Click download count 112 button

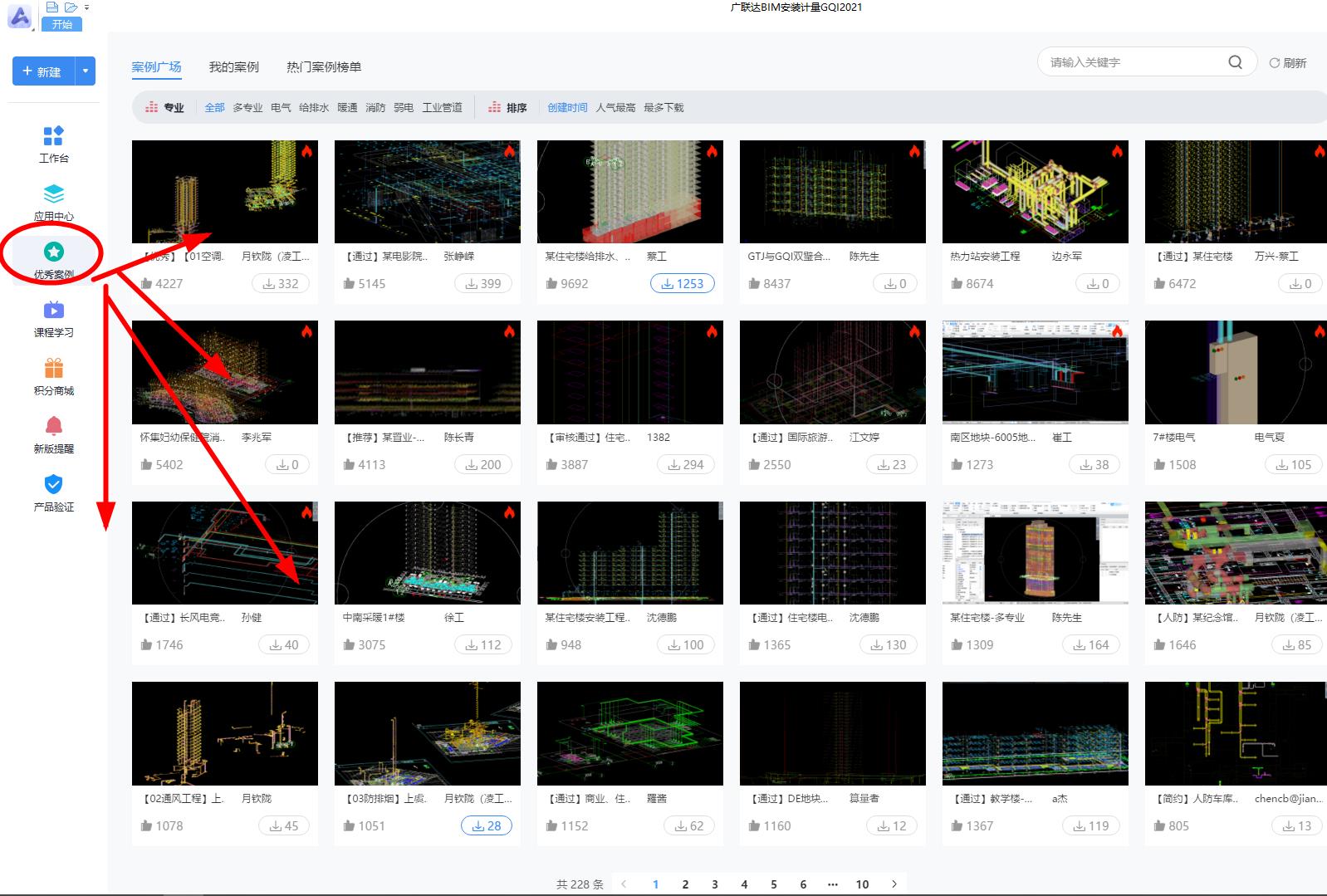[483, 645]
